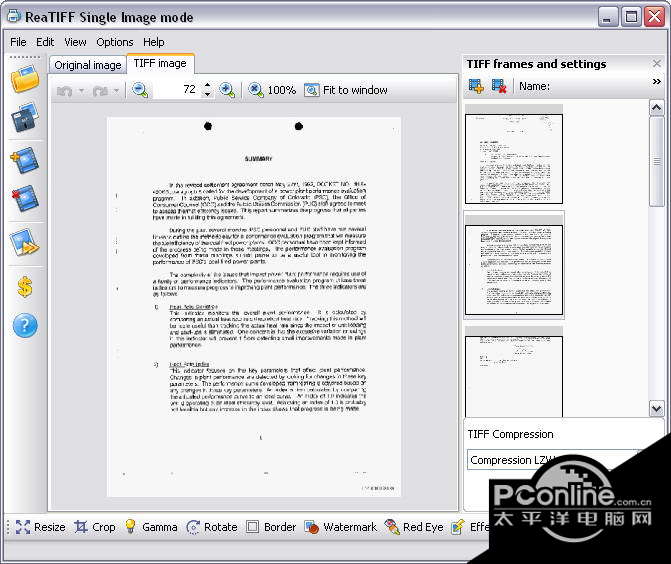Viewport: 671px width, 564px height.
Task: Select the Rotate tool
Action: click(x=212, y=527)
